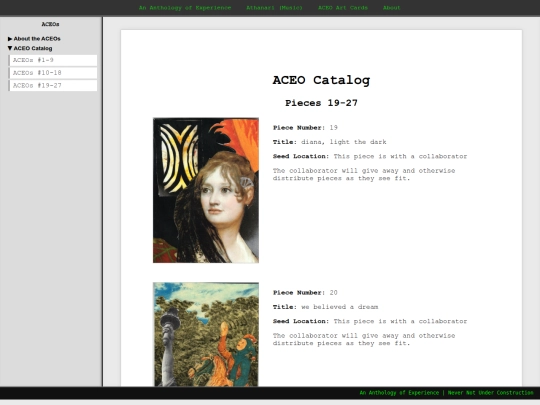Click the collaborator note under piece 20

point(364,340)
